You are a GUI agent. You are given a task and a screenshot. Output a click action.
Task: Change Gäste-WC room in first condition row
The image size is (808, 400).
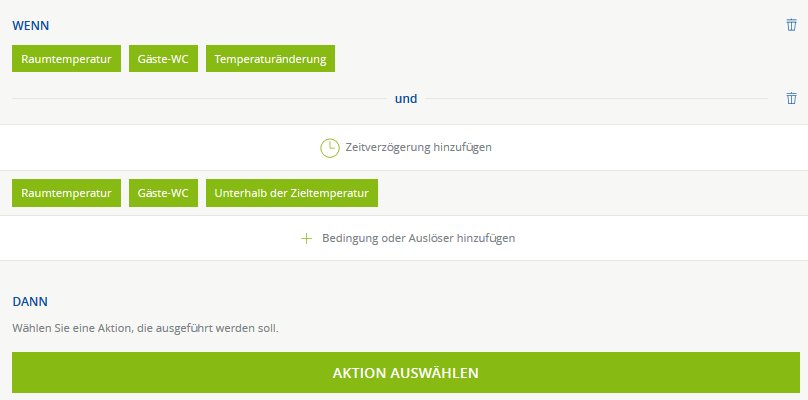[x=163, y=59]
